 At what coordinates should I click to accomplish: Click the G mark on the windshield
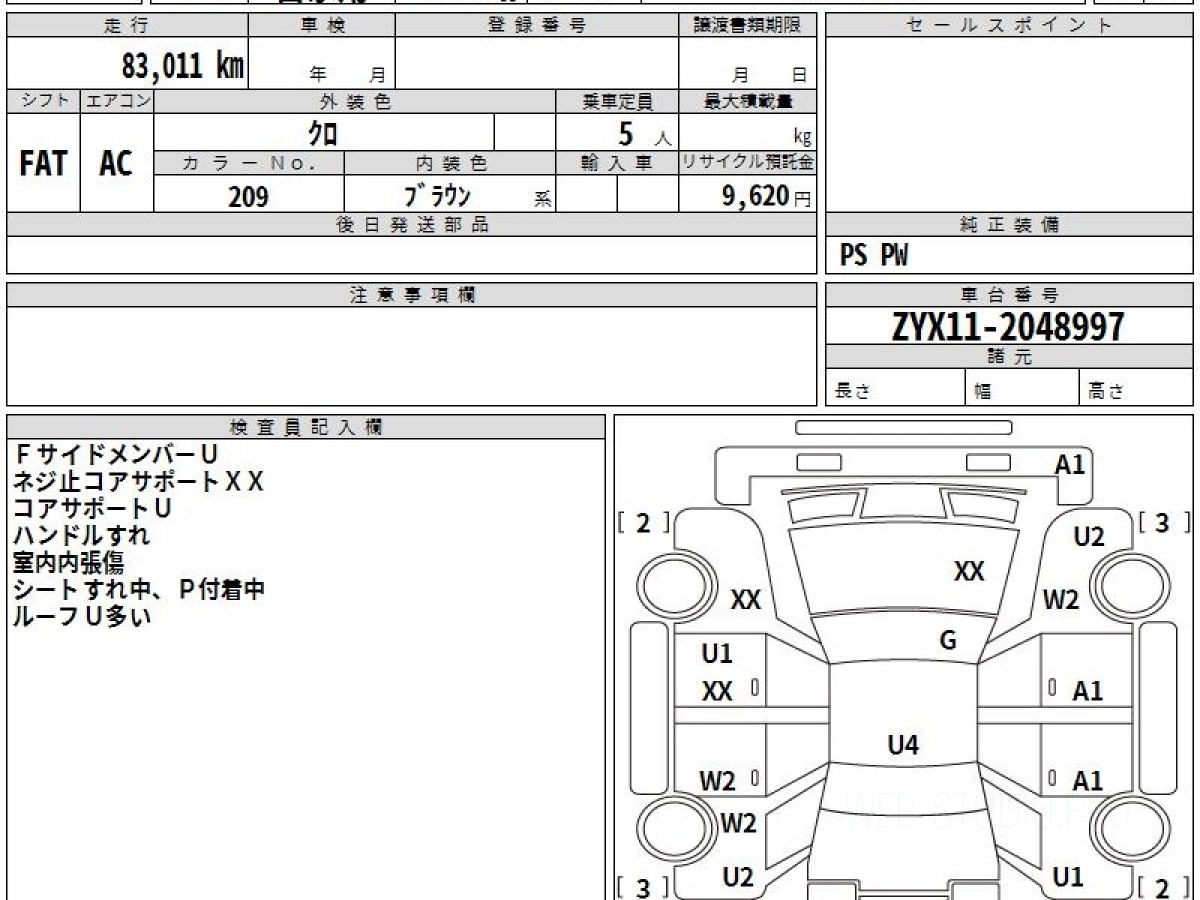click(x=948, y=641)
